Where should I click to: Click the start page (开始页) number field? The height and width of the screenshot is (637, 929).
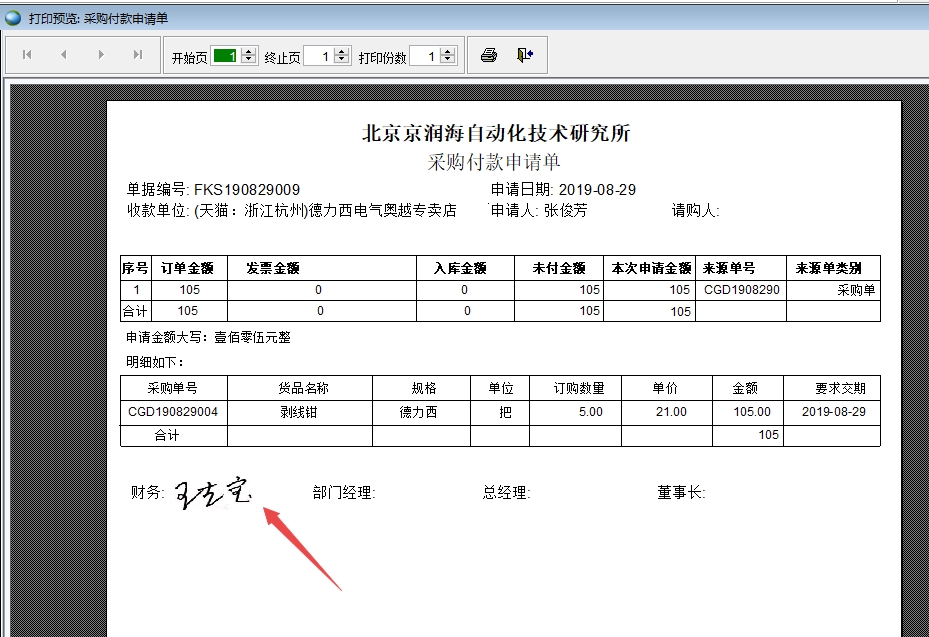click(225, 57)
